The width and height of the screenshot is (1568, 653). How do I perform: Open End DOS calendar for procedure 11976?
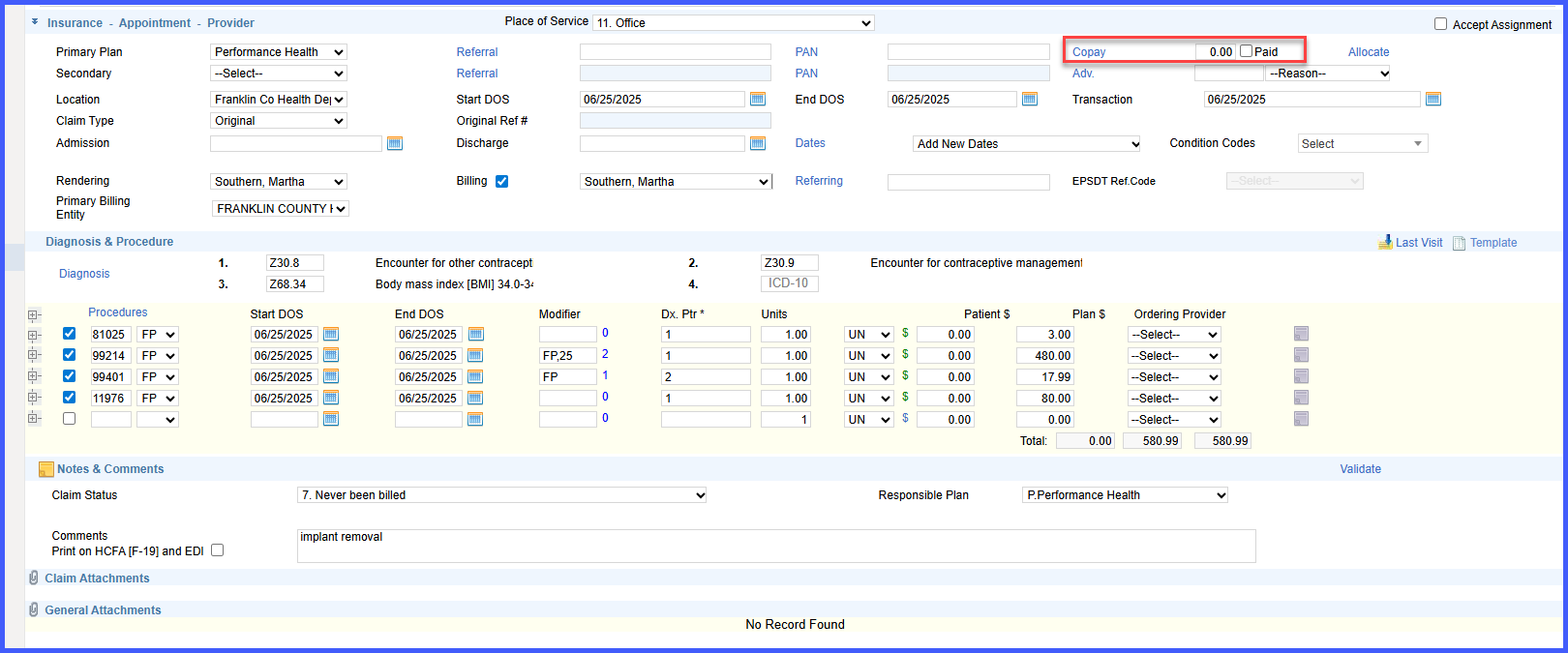(475, 398)
